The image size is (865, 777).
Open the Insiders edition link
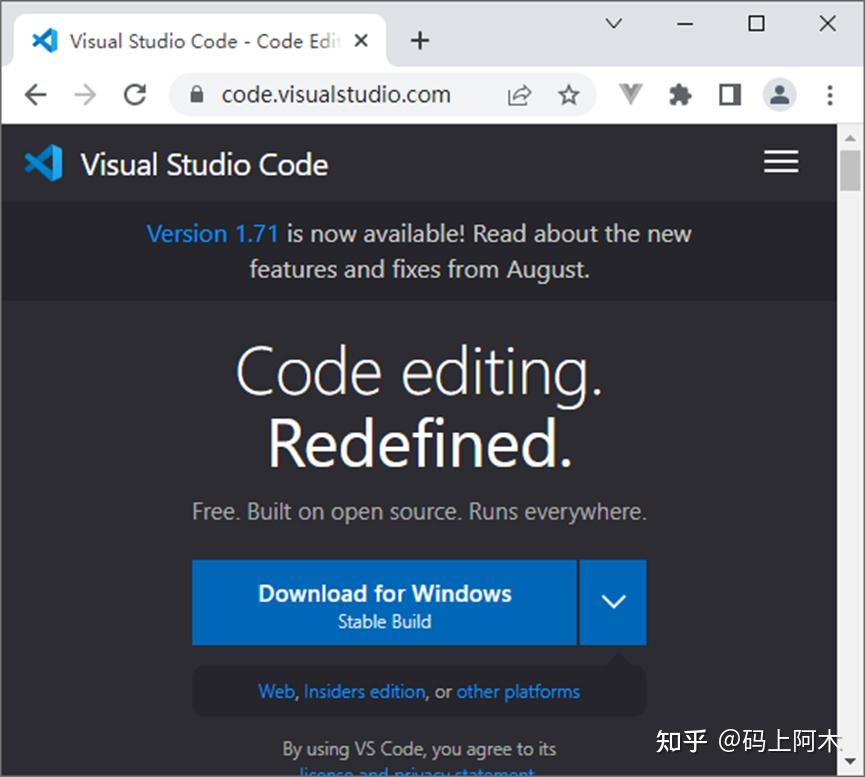pyautogui.click(x=365, y=691)
